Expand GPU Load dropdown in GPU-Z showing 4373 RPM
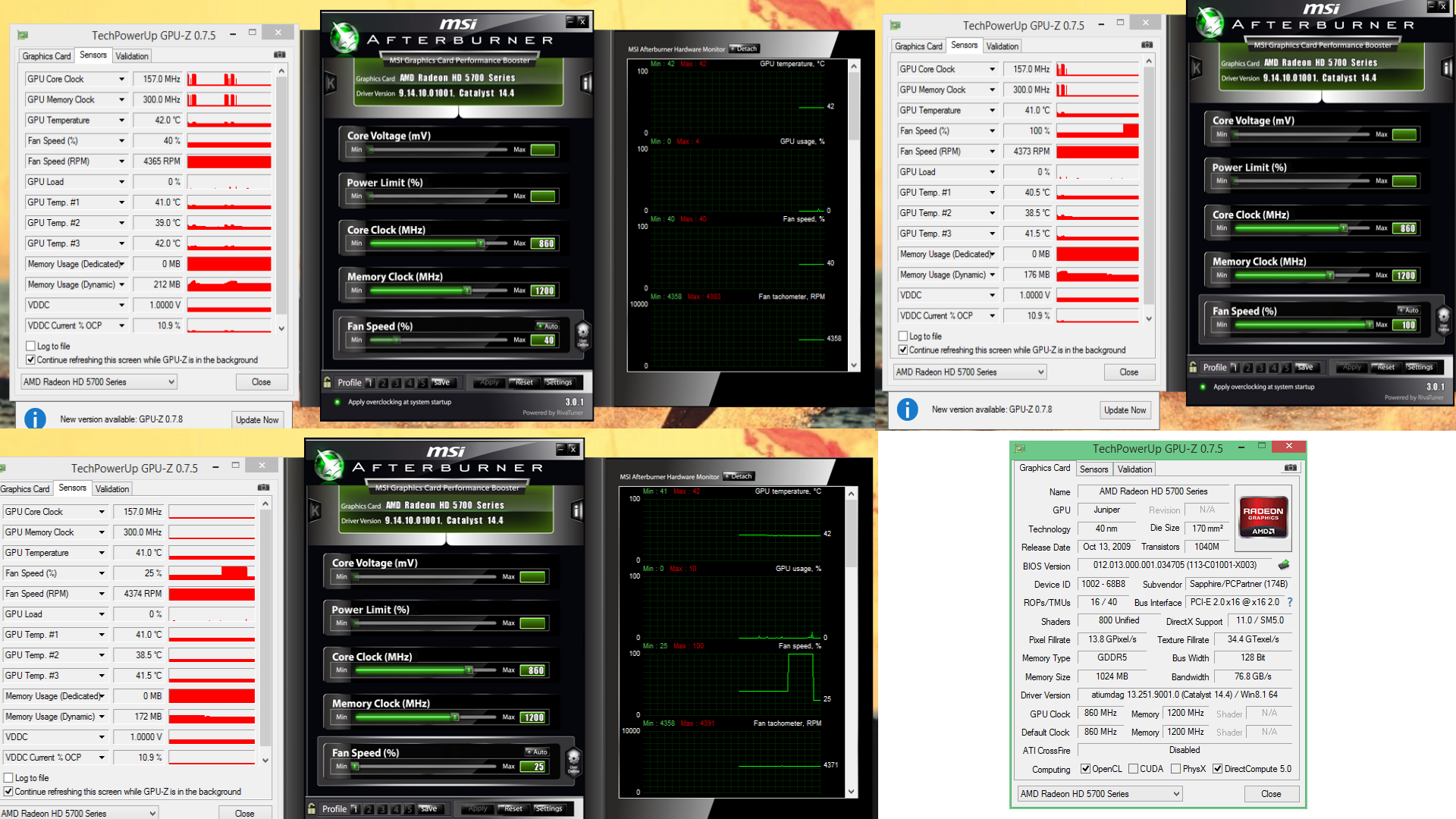 pyautogui.click(x=992, y=172)
